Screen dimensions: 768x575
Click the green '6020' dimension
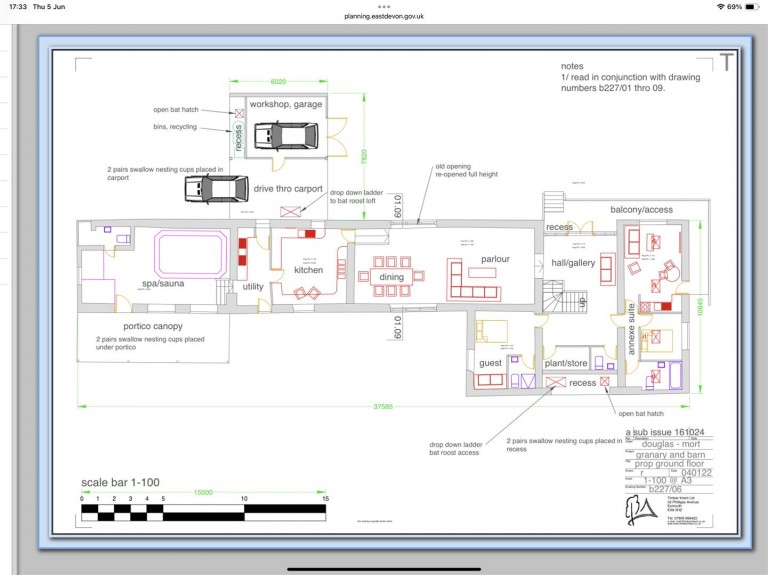click(x=278, y=81)
